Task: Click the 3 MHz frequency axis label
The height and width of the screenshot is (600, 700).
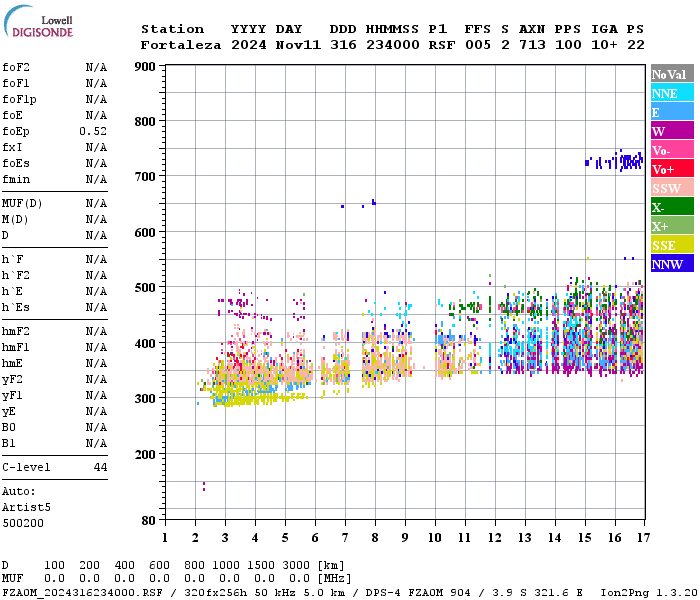Action: click(225, 538)
